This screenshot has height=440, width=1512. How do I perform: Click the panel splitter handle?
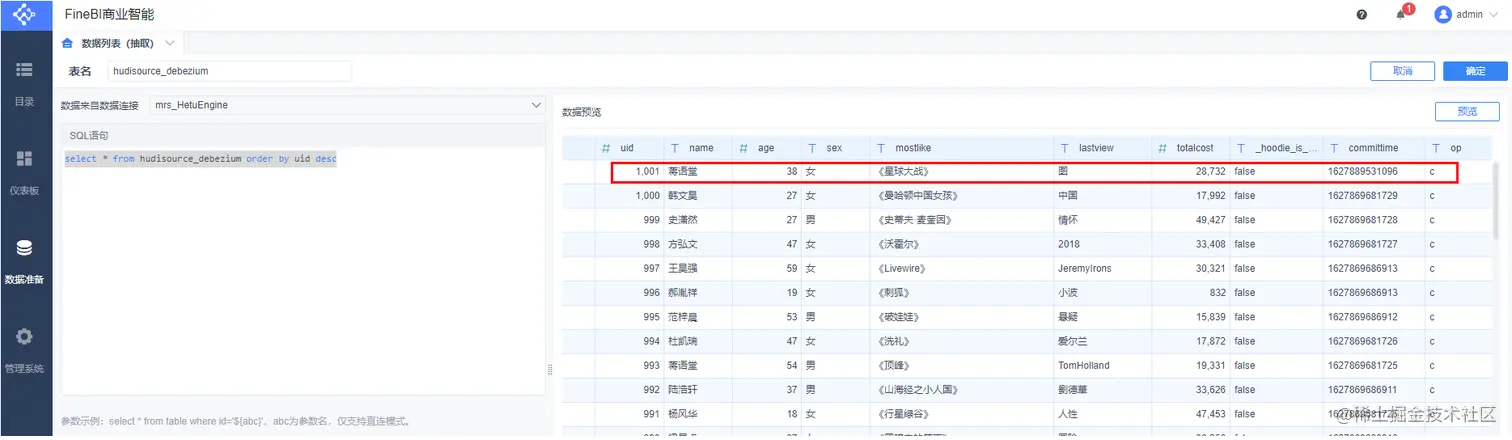[x=550, y=370]
